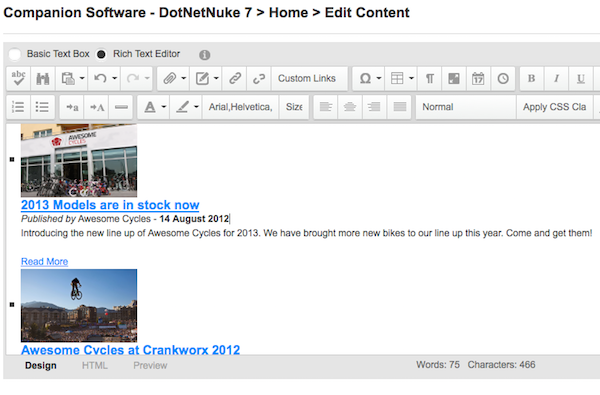Run the spell checker icon
Image resolution: width=600 pixels, height=395 pixels.
18,78
